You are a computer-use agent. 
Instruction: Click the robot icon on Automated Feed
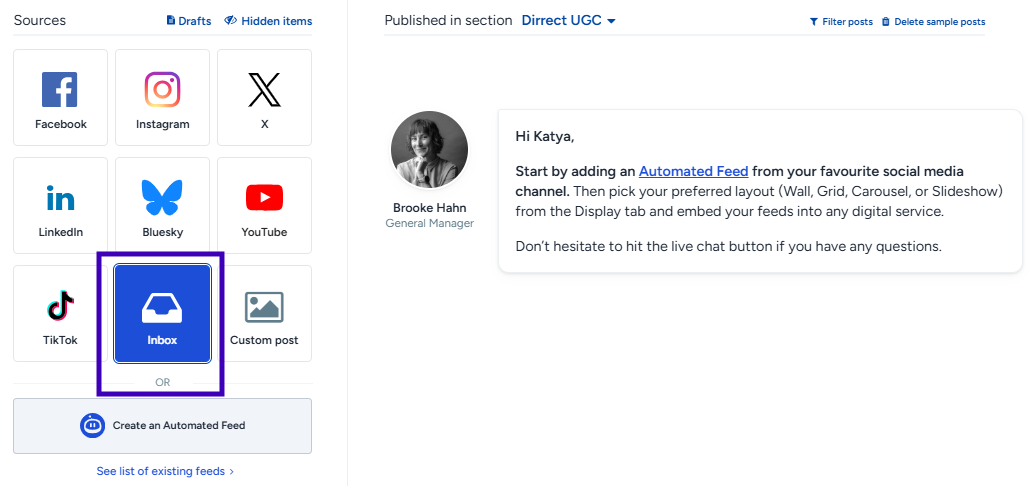92,426
